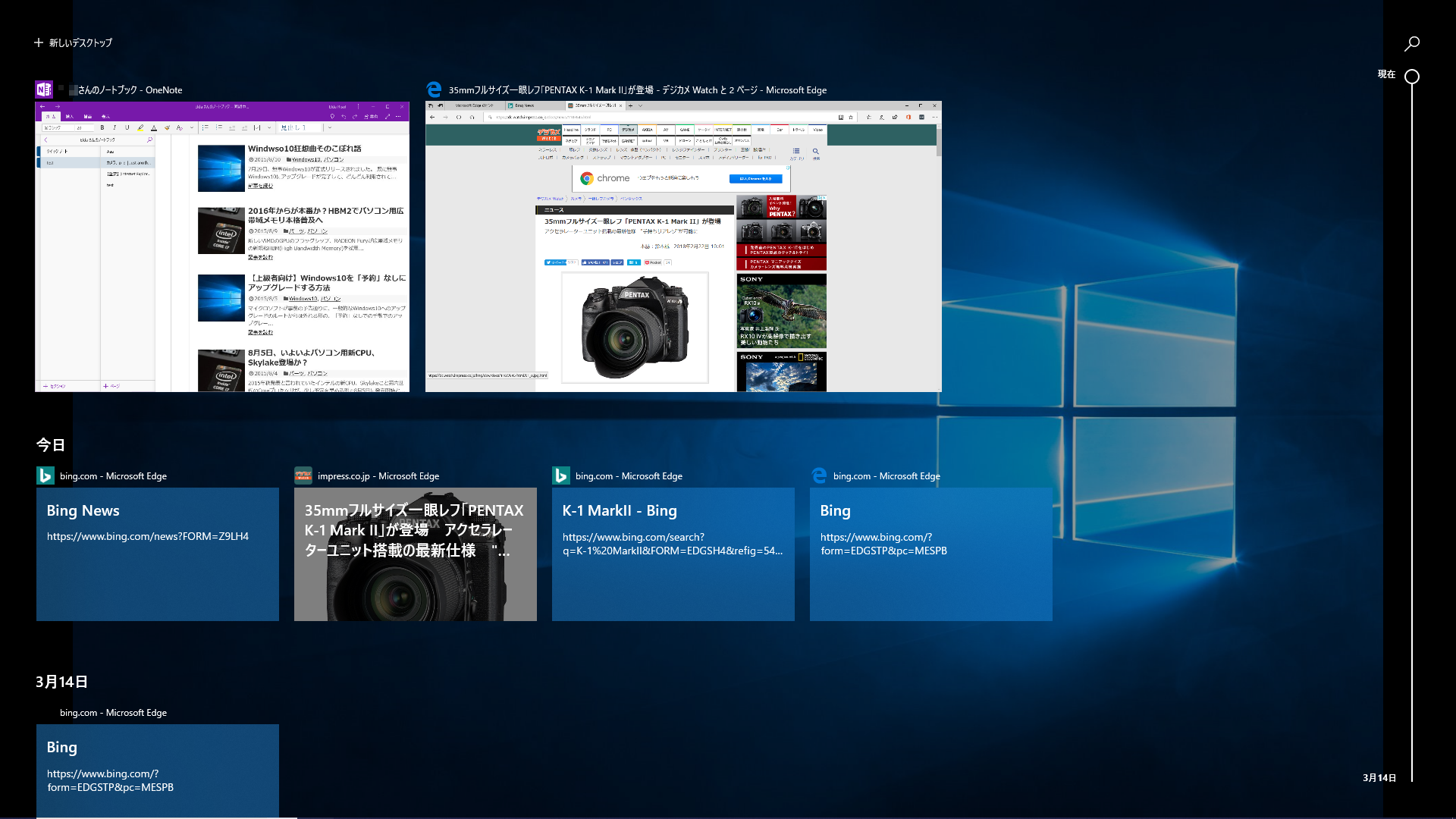Viewport: 1456px width, 819px height.
Task: Click the bing.com/news?FORM=Z9LH4 URL text
Action: click(x=148, y=536)
